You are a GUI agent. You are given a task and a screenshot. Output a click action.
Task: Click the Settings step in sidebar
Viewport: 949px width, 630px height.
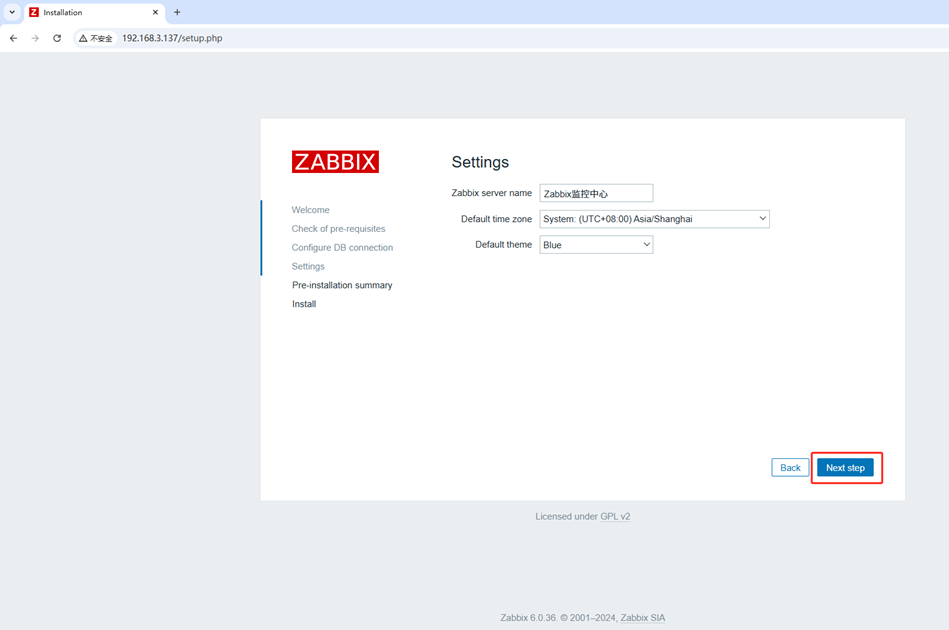click(308, 266)
